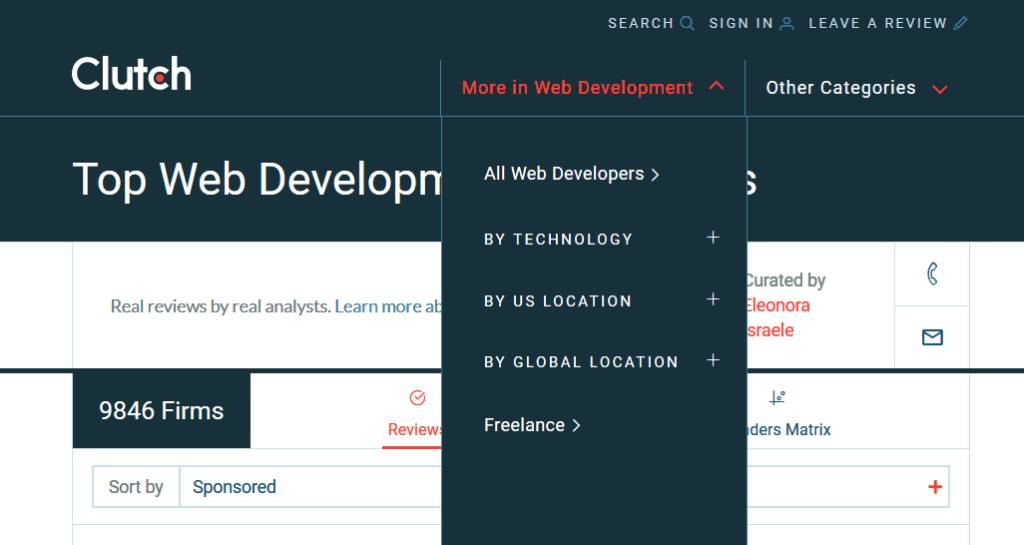Click the Sort by label
Image resolution: width=1024 pixels, height=545 pixels.
click(136, 487)
